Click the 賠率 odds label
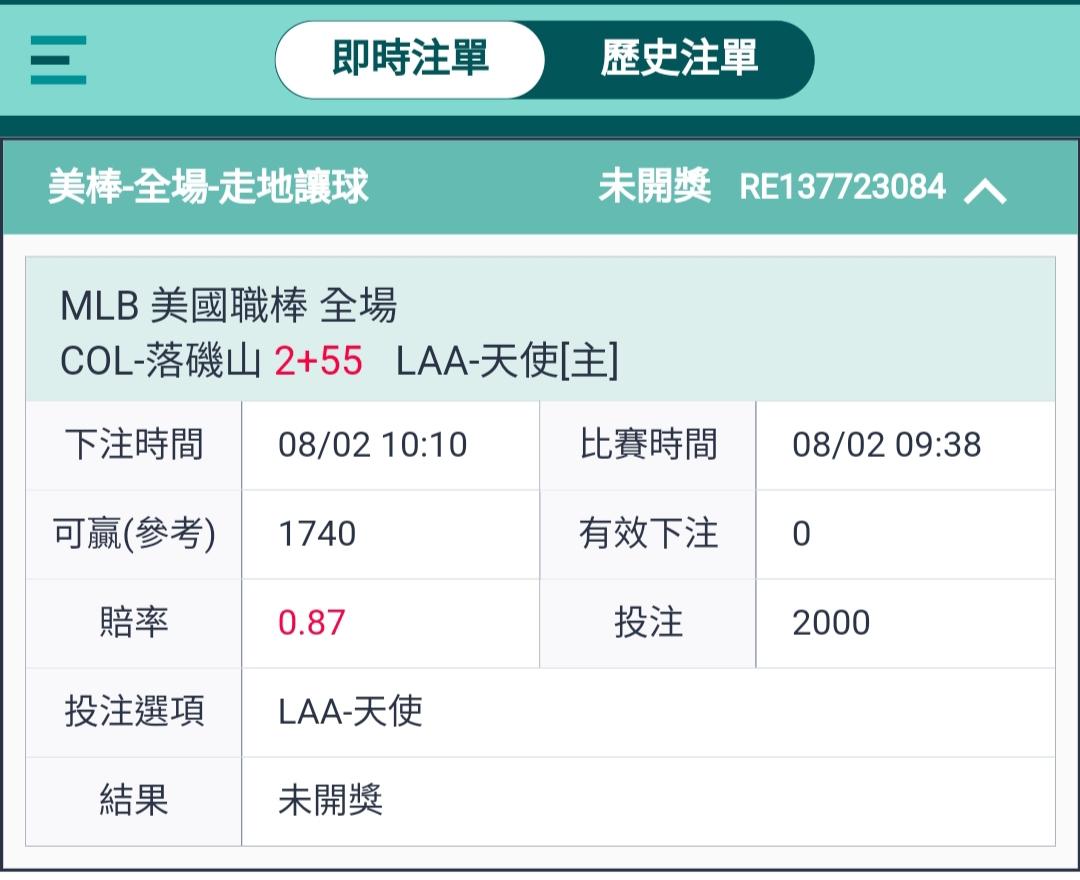Screen dimensions: 1080x880 pyautogui.click(x=134, y=623)
